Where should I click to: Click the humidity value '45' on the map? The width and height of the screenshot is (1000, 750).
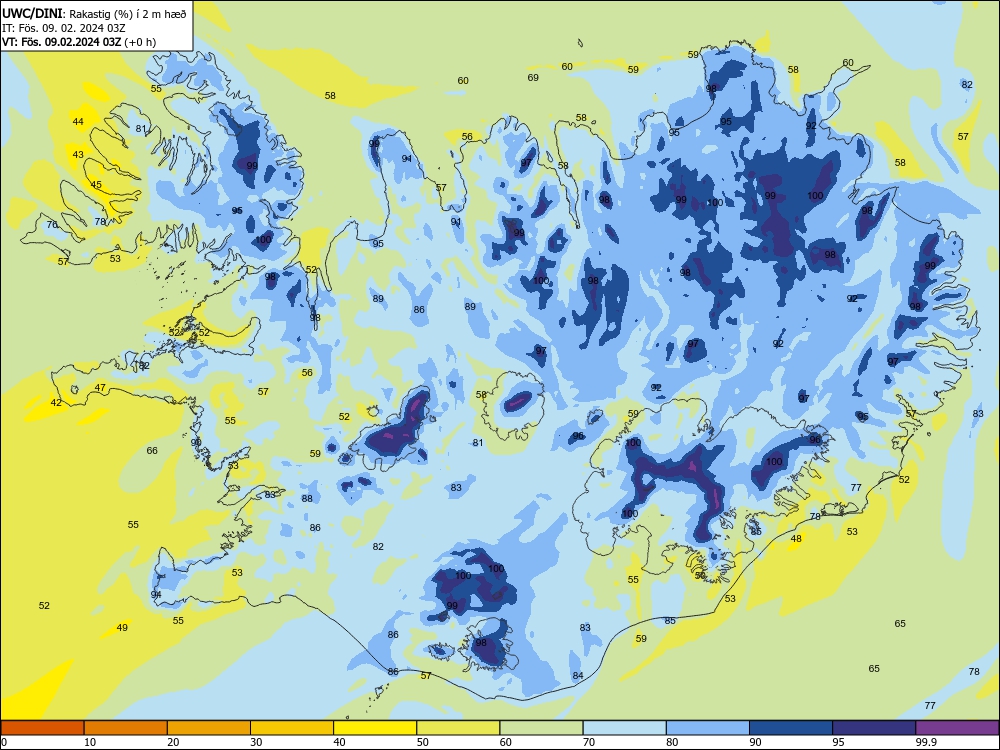96,185
